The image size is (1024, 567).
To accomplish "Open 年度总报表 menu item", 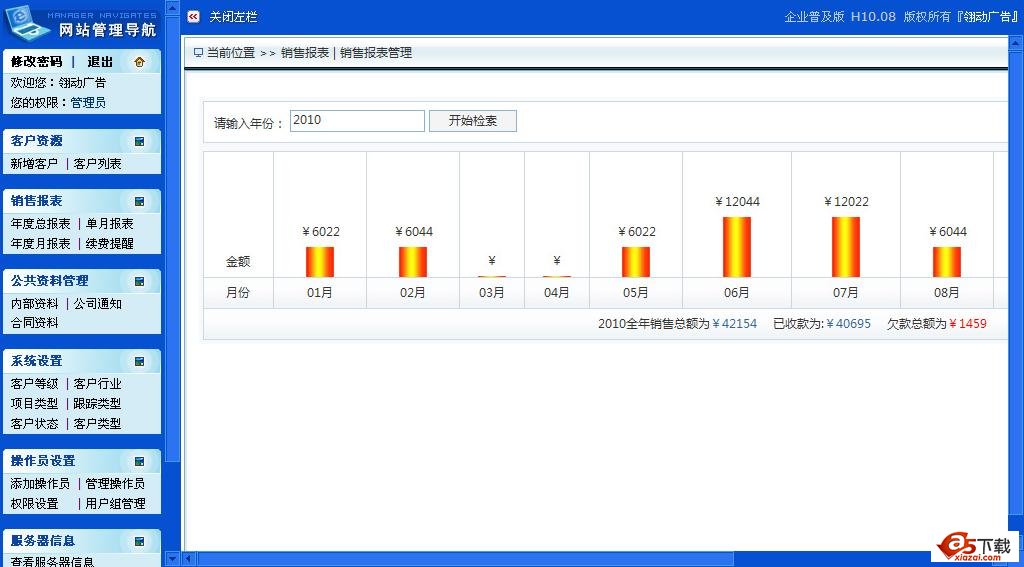I will pyautogui.click(x=40, y=224).
